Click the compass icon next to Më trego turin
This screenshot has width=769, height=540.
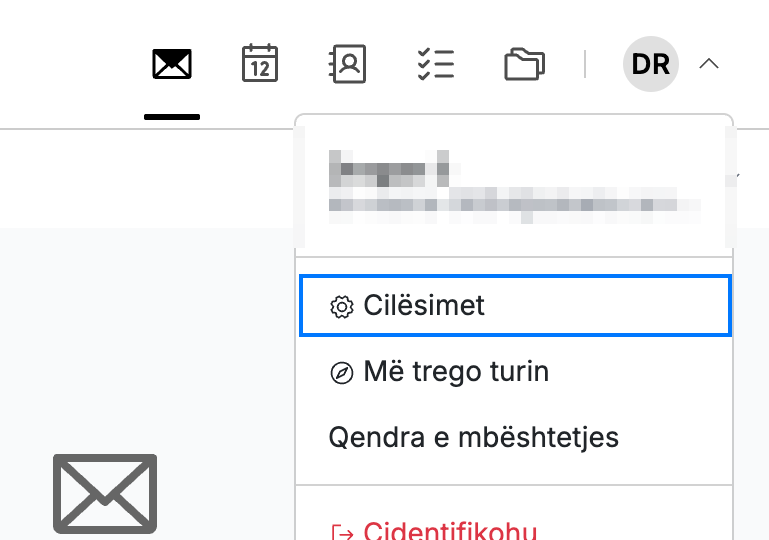(341, 373)
